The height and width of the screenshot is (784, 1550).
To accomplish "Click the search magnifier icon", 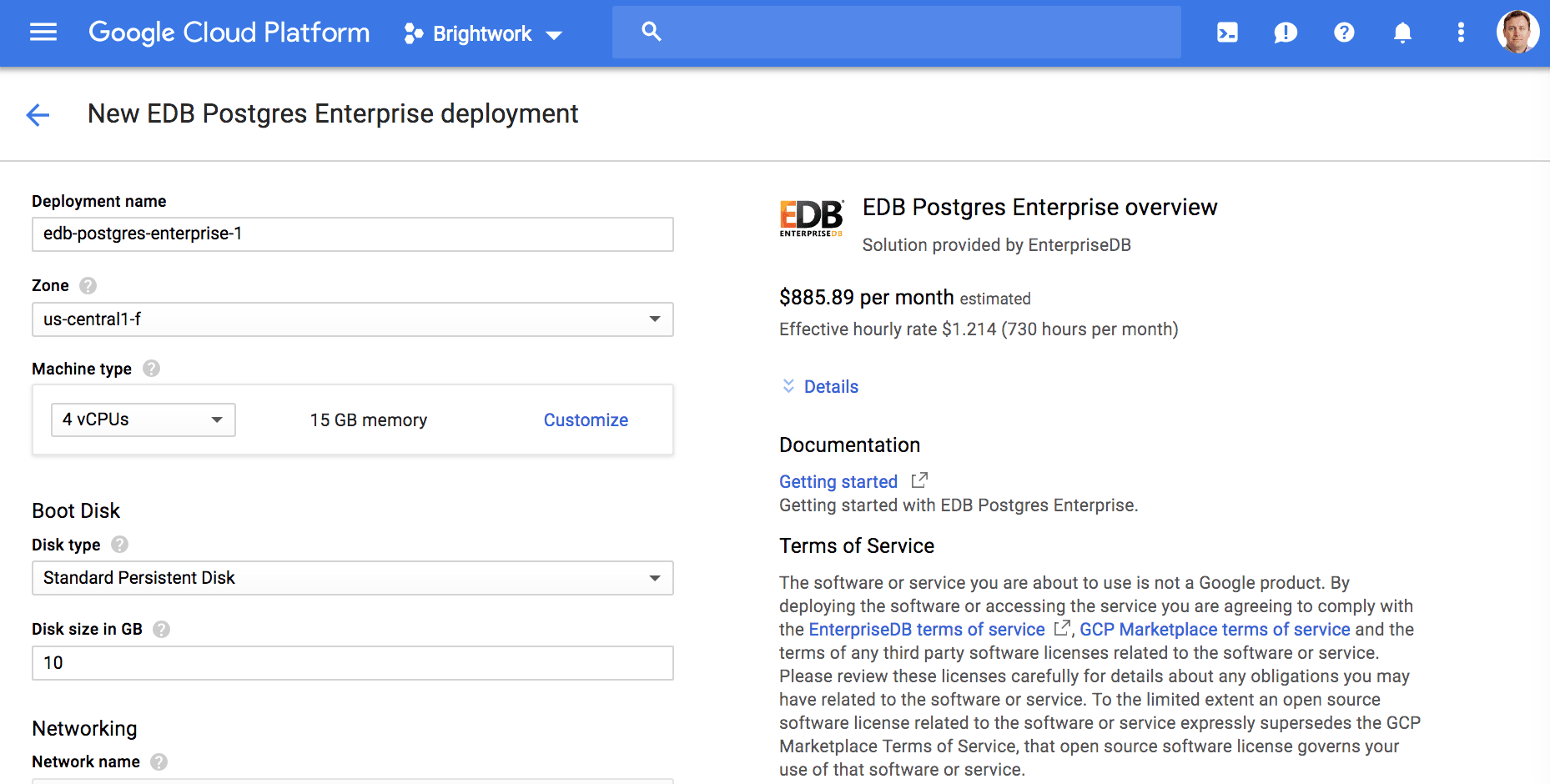I will 652,32.
